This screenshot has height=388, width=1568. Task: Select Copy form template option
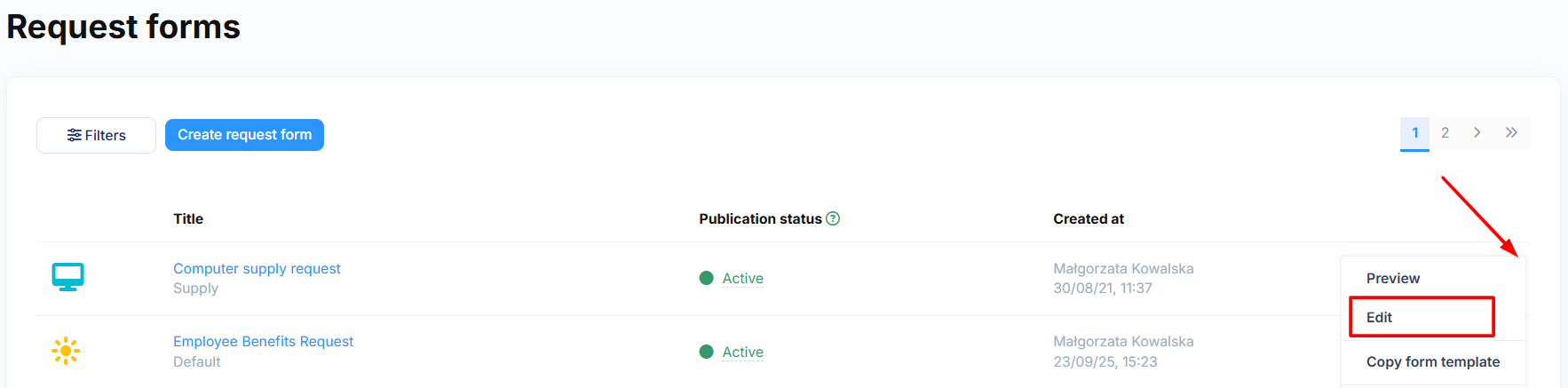[1432, 361]
